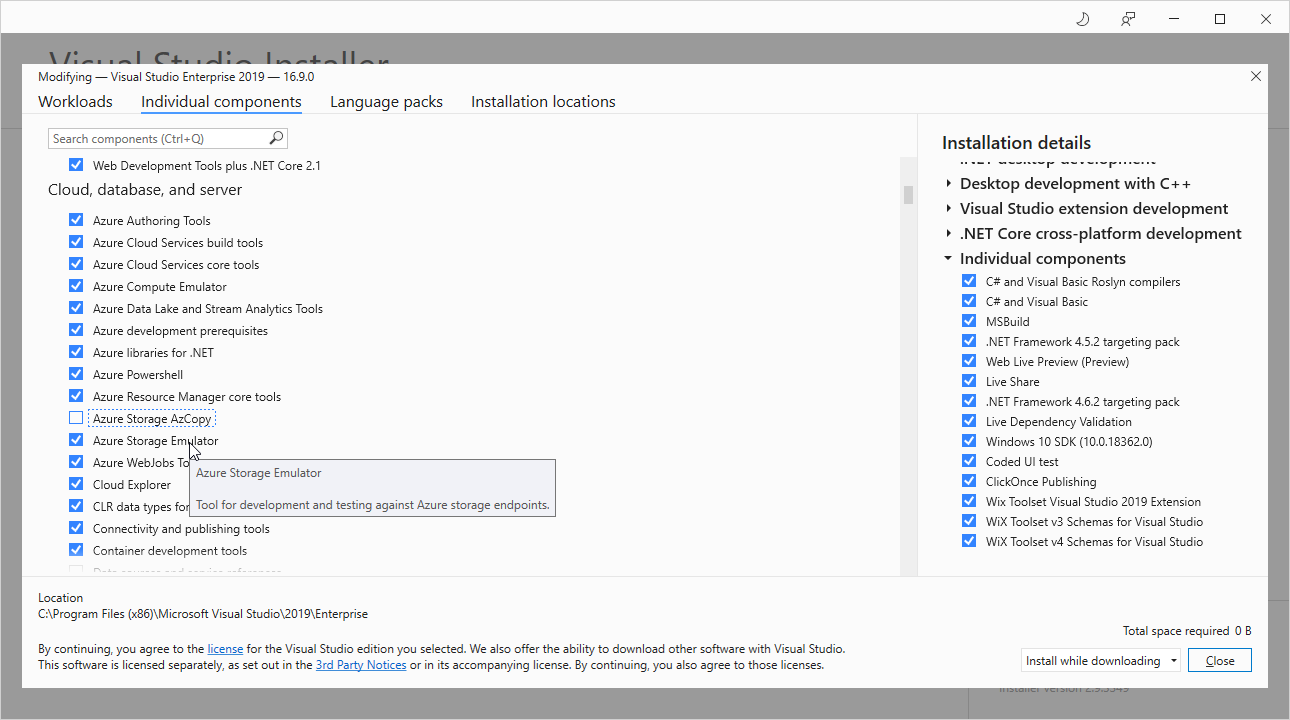Image resolution: width=1290 pixels, height=720 pixels.
Task: Open the Install while downloading dropdown
Action: tap(1101, 660)
